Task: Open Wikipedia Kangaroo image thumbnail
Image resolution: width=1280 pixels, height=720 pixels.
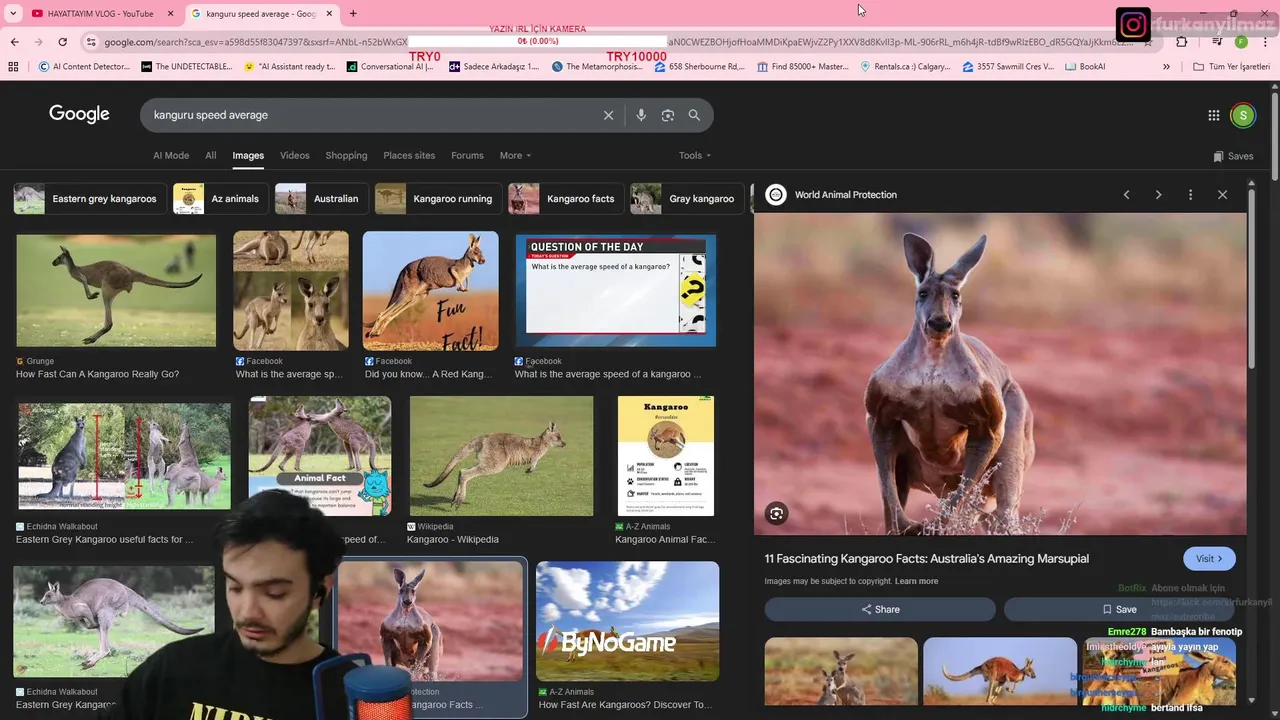Action: pyautogui.click(x=501, y=456)
